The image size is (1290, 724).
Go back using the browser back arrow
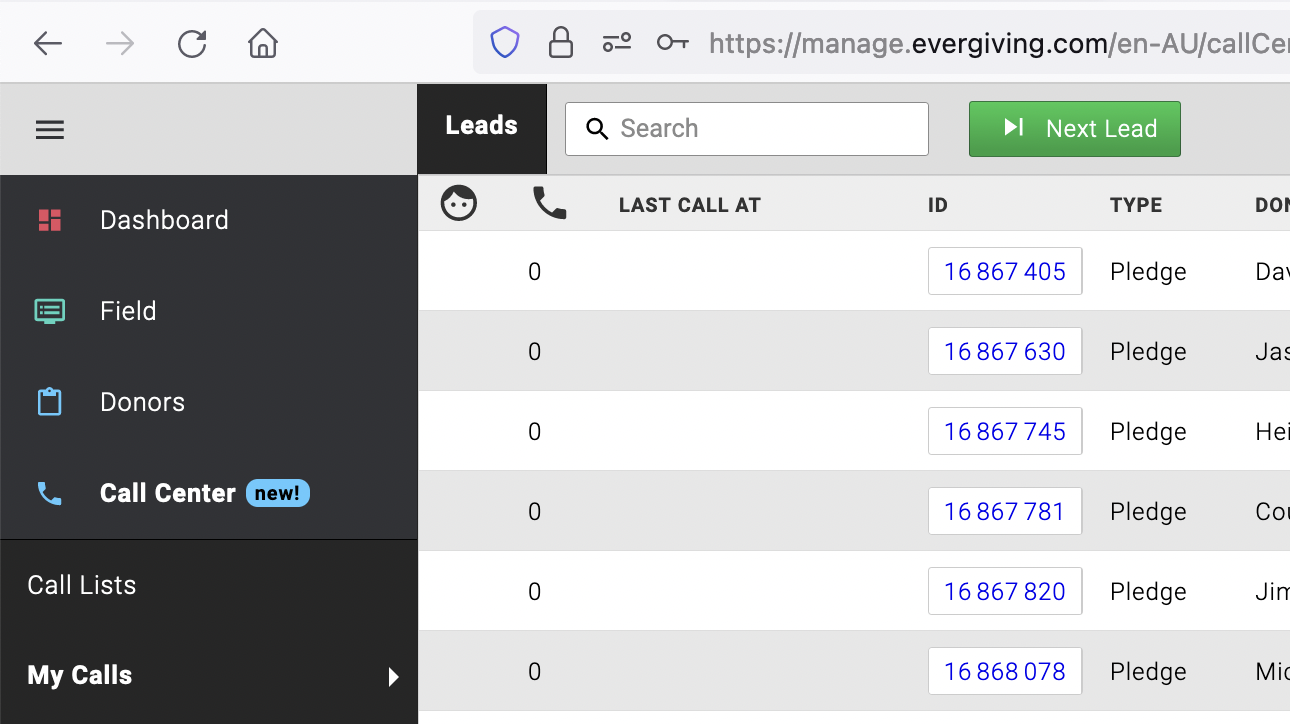pos(48,43)
